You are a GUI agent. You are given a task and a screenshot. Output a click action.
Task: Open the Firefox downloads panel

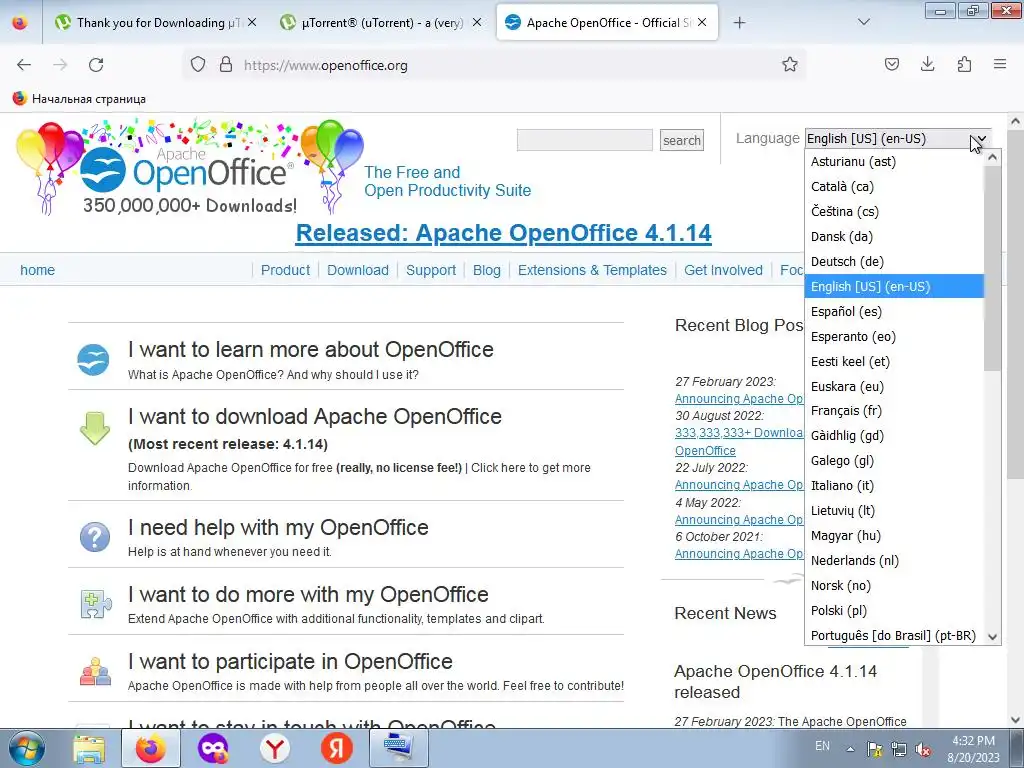[927, 65]
